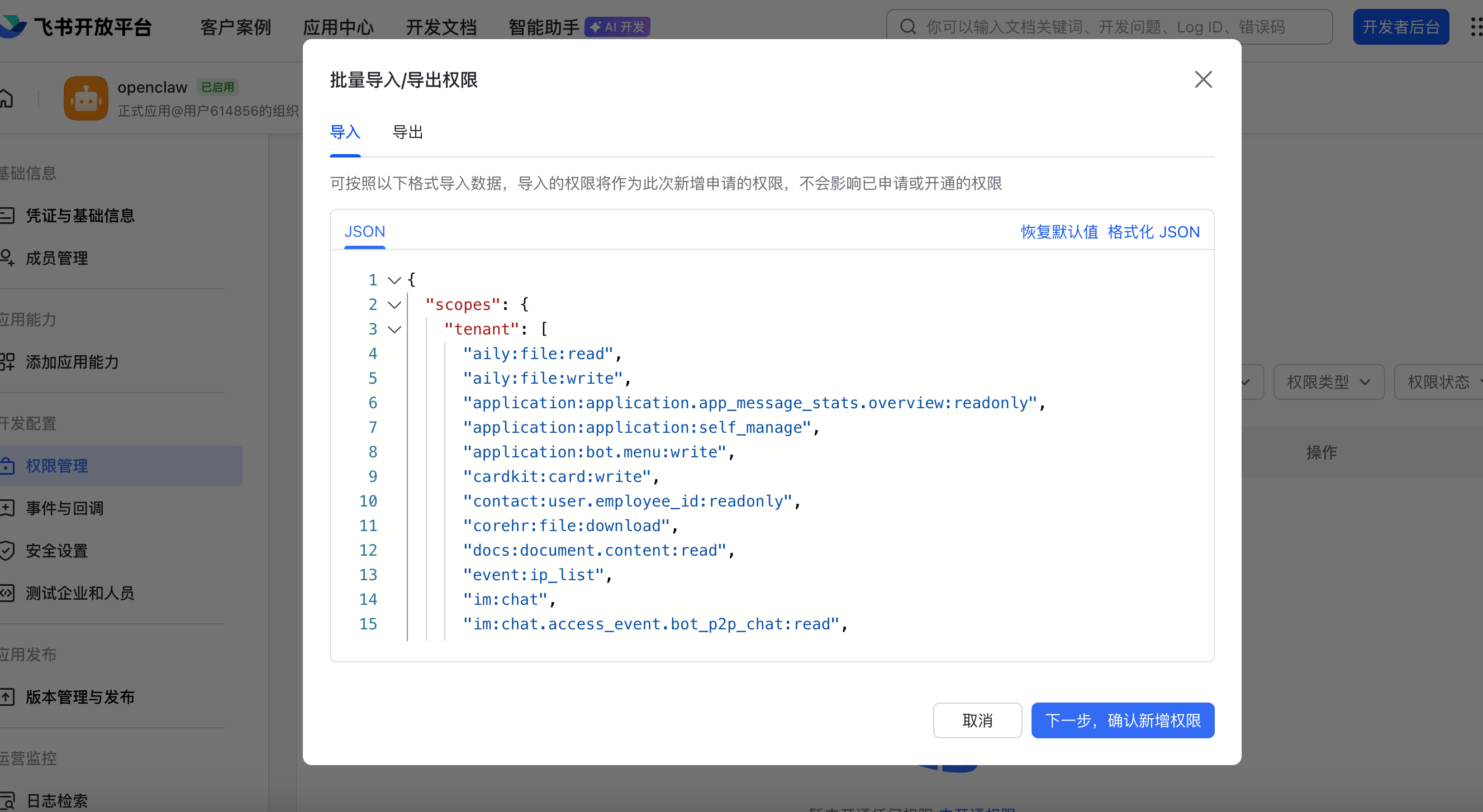
Task: Open the 权限类型 filter dropdown
Action: [1328, 381]
